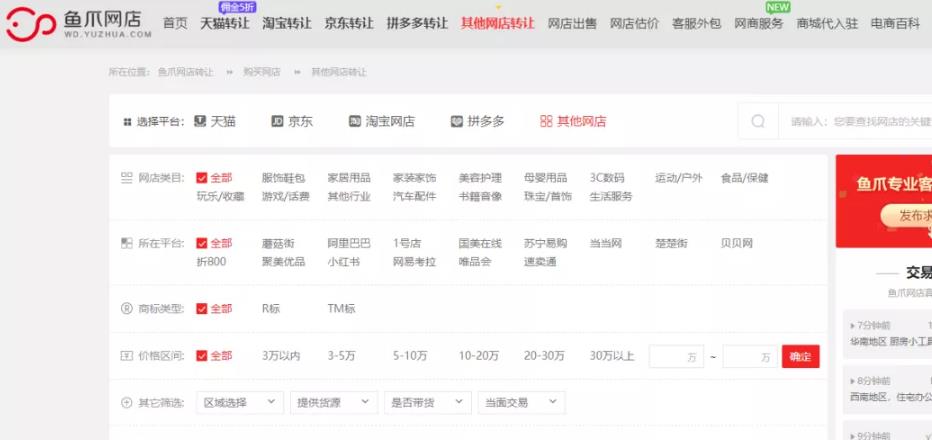
Task: Click 购买网店 breadcrumb link
Action: (262, 72)
